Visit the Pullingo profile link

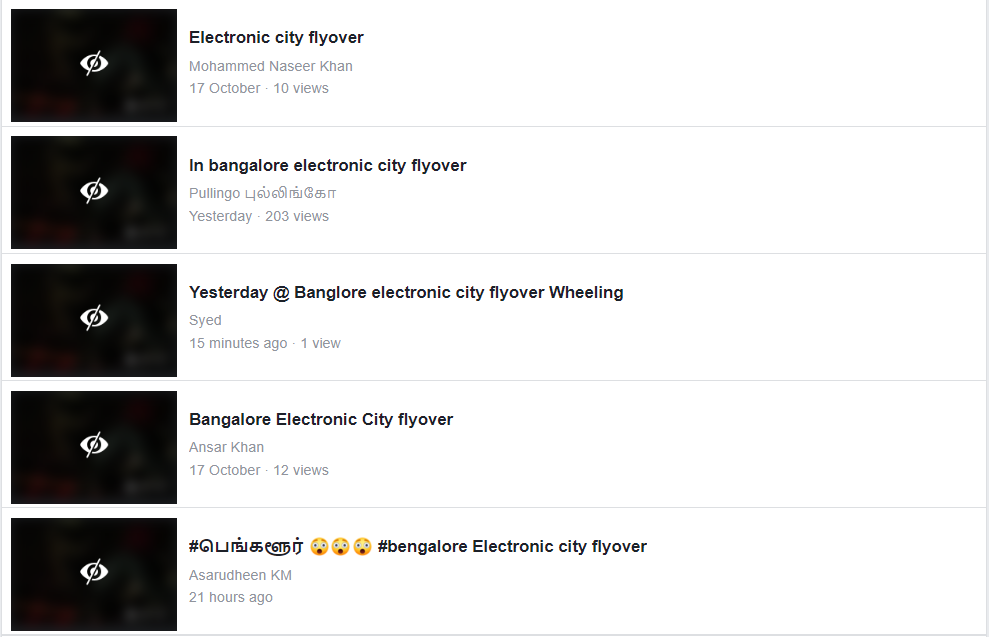(262, 193)
